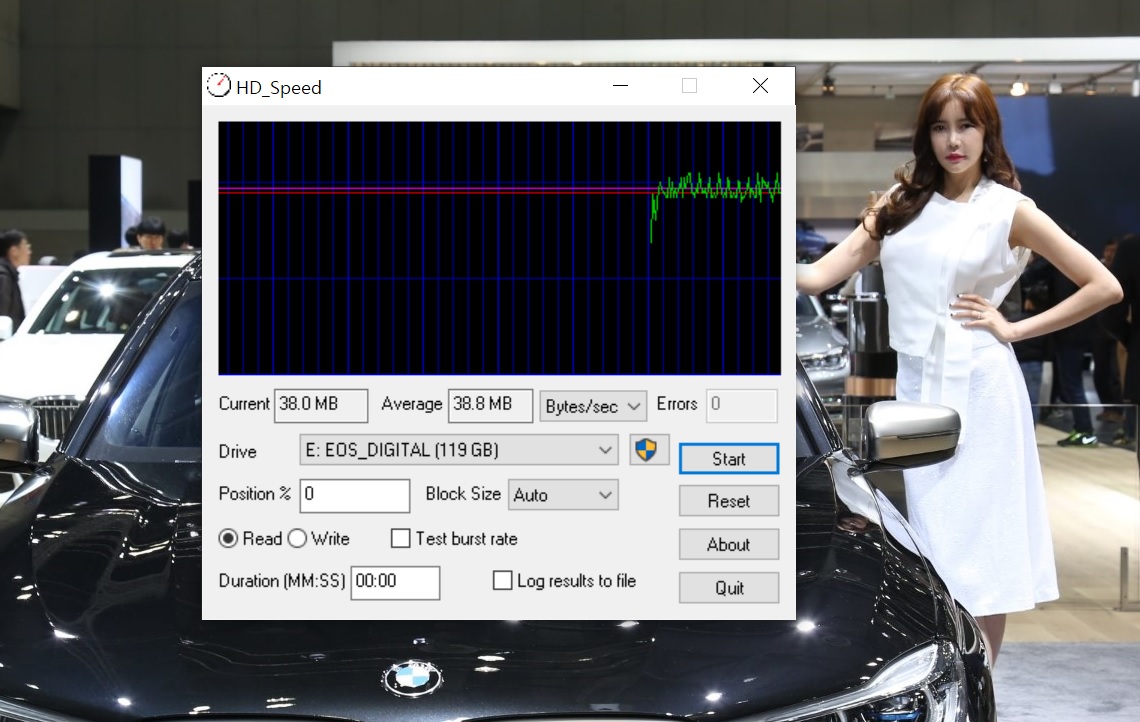
Task: Focus the Duration (MM:SS) input field
Action: (396, 582)
